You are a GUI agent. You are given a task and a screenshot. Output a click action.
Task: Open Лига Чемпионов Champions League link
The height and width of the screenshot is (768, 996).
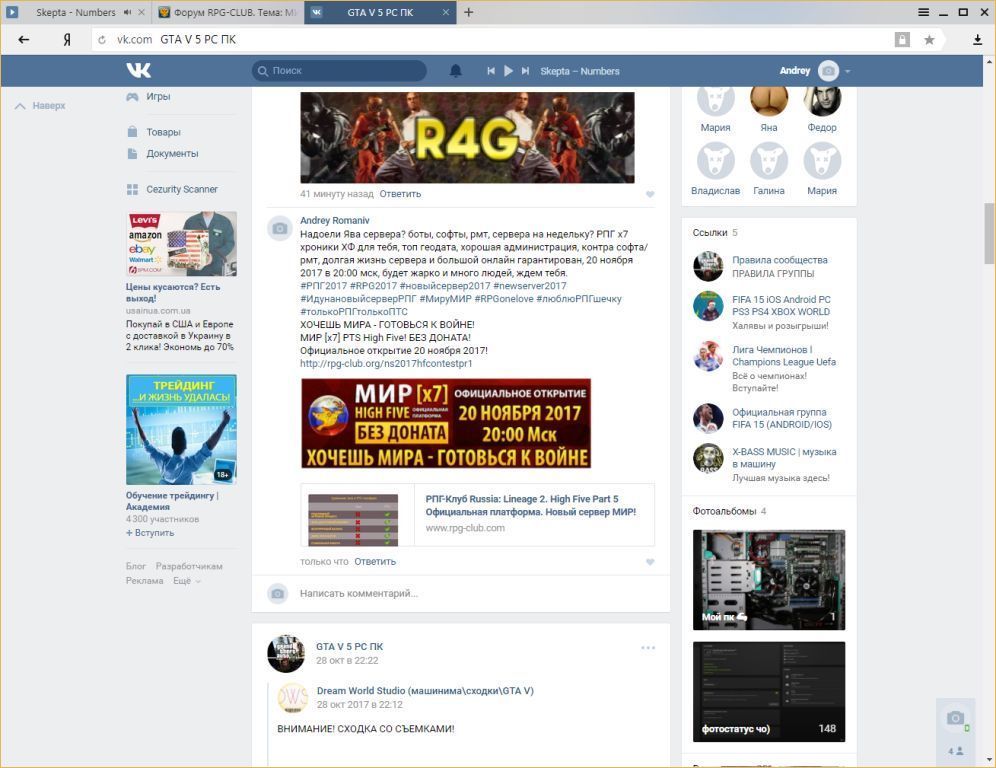pyautogui.click(x=783, y=356)
